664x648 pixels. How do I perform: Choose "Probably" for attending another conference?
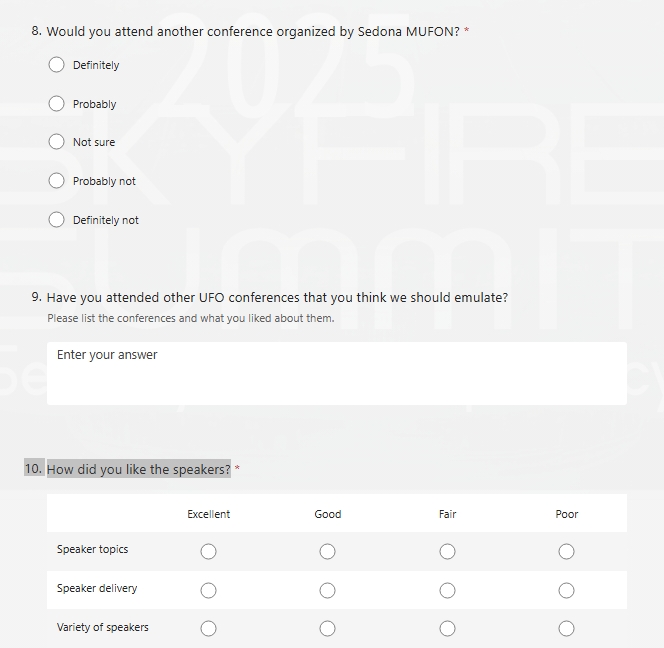[x=57, y=104]
